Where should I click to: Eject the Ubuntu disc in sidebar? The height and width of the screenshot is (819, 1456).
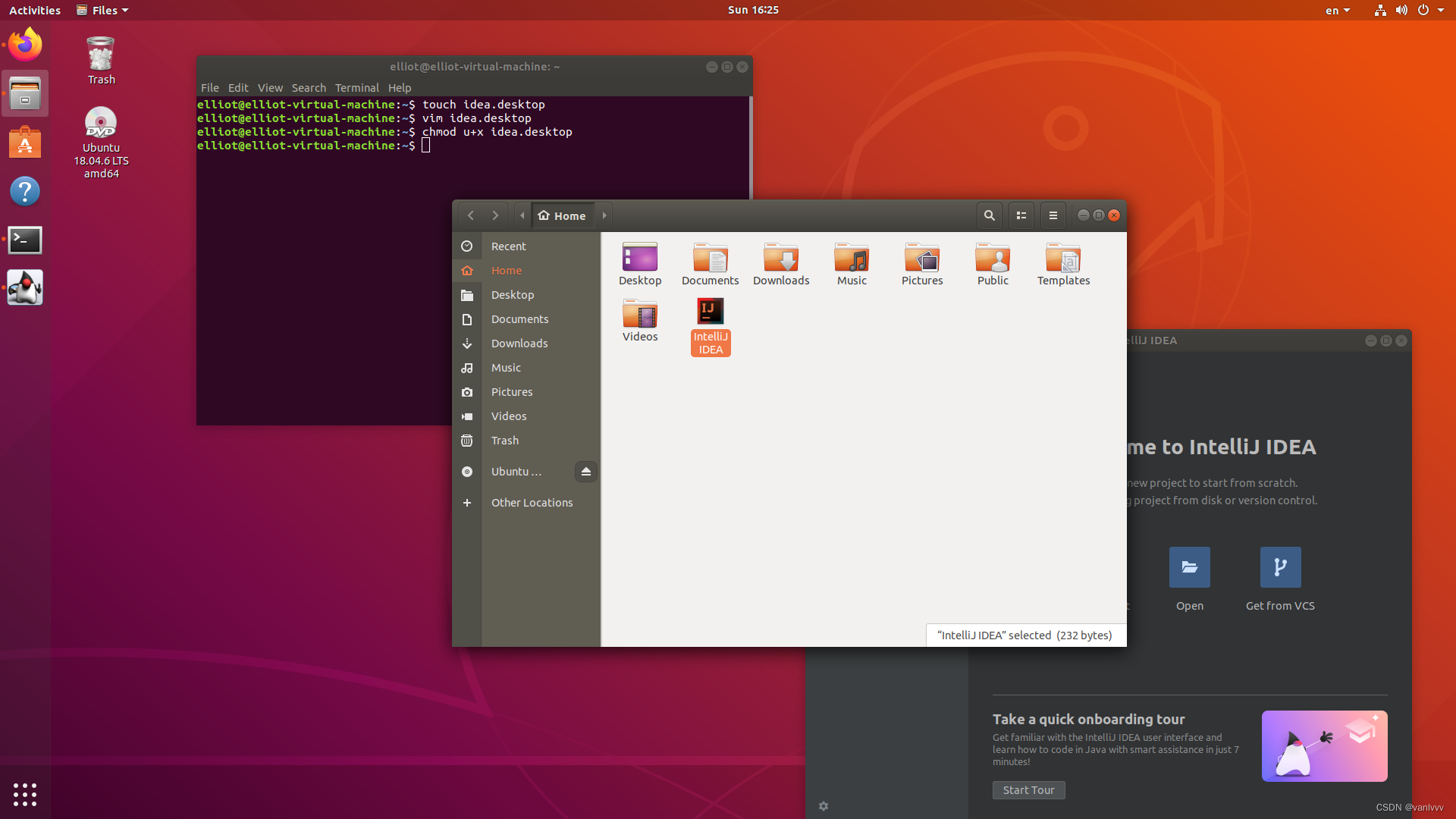click(585, 472)
